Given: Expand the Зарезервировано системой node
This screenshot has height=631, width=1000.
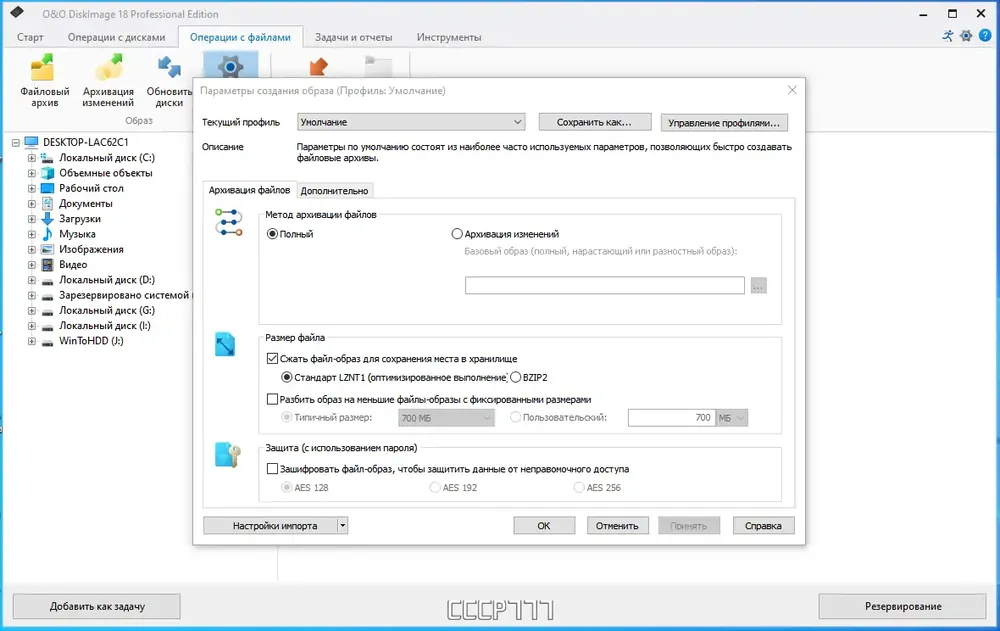Looking at the screenshot, I should click(x=31, y=295).
